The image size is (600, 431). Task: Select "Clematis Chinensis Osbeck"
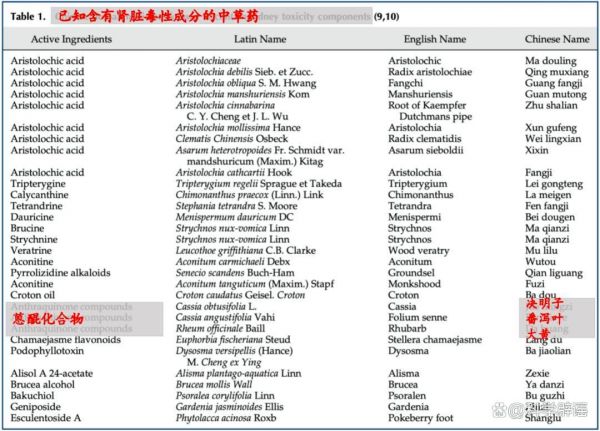tap(232, 139)
